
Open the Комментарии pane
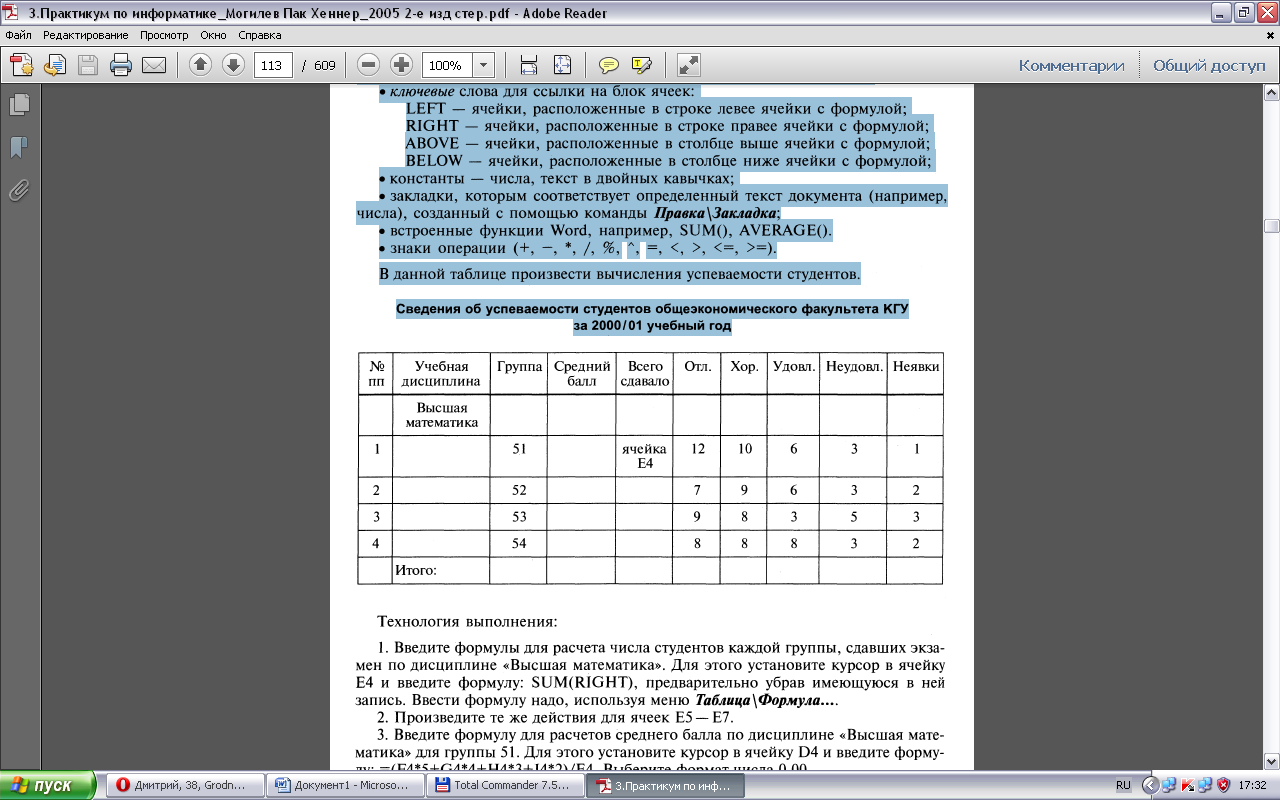[x=1072, y=66]
